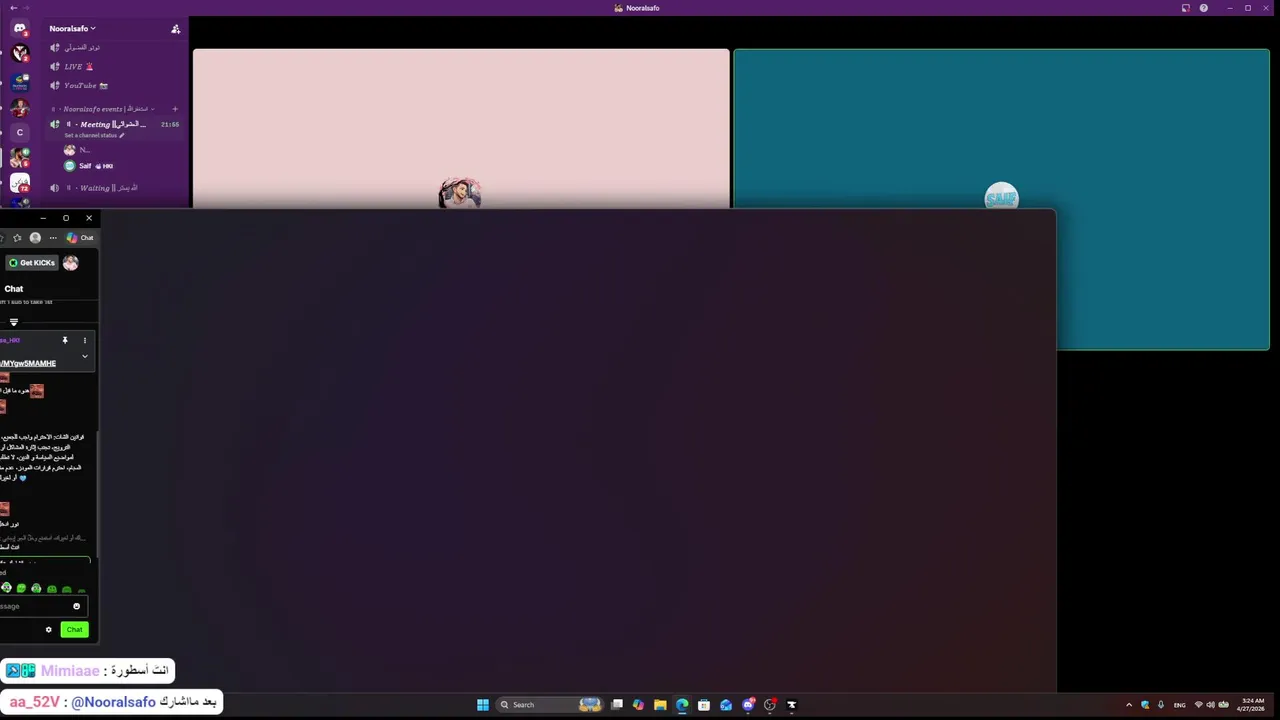Click the microphone icon in system tray
The image size is (1280, 720).
[1161, 705]
